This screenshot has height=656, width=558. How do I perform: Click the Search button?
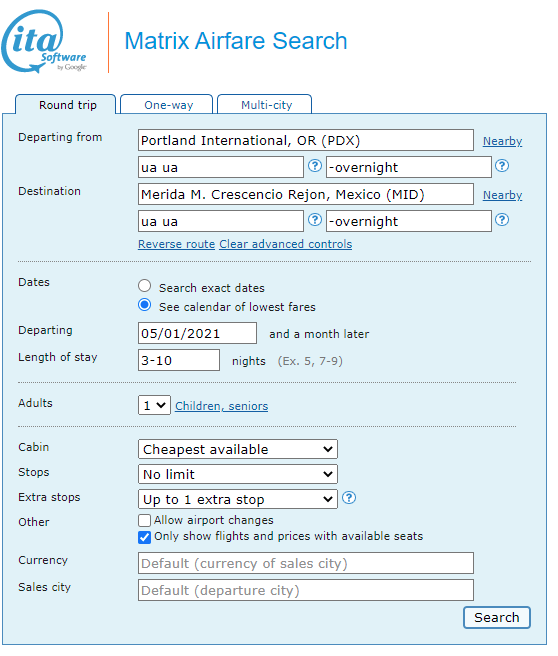coord(497,618)
